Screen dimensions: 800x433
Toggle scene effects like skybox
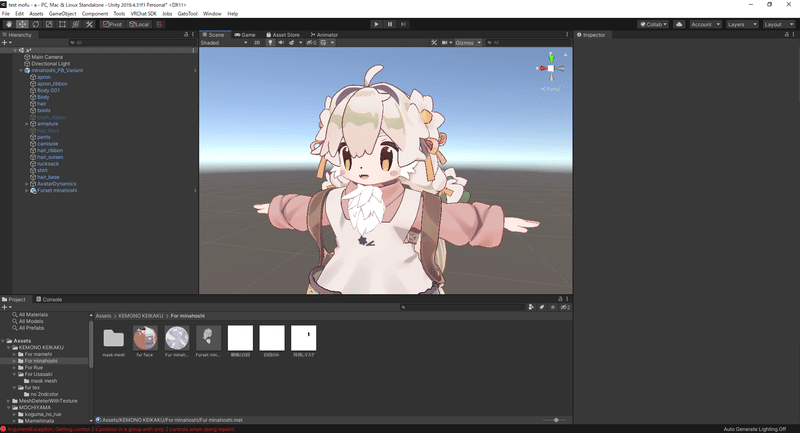pos(292,43)
